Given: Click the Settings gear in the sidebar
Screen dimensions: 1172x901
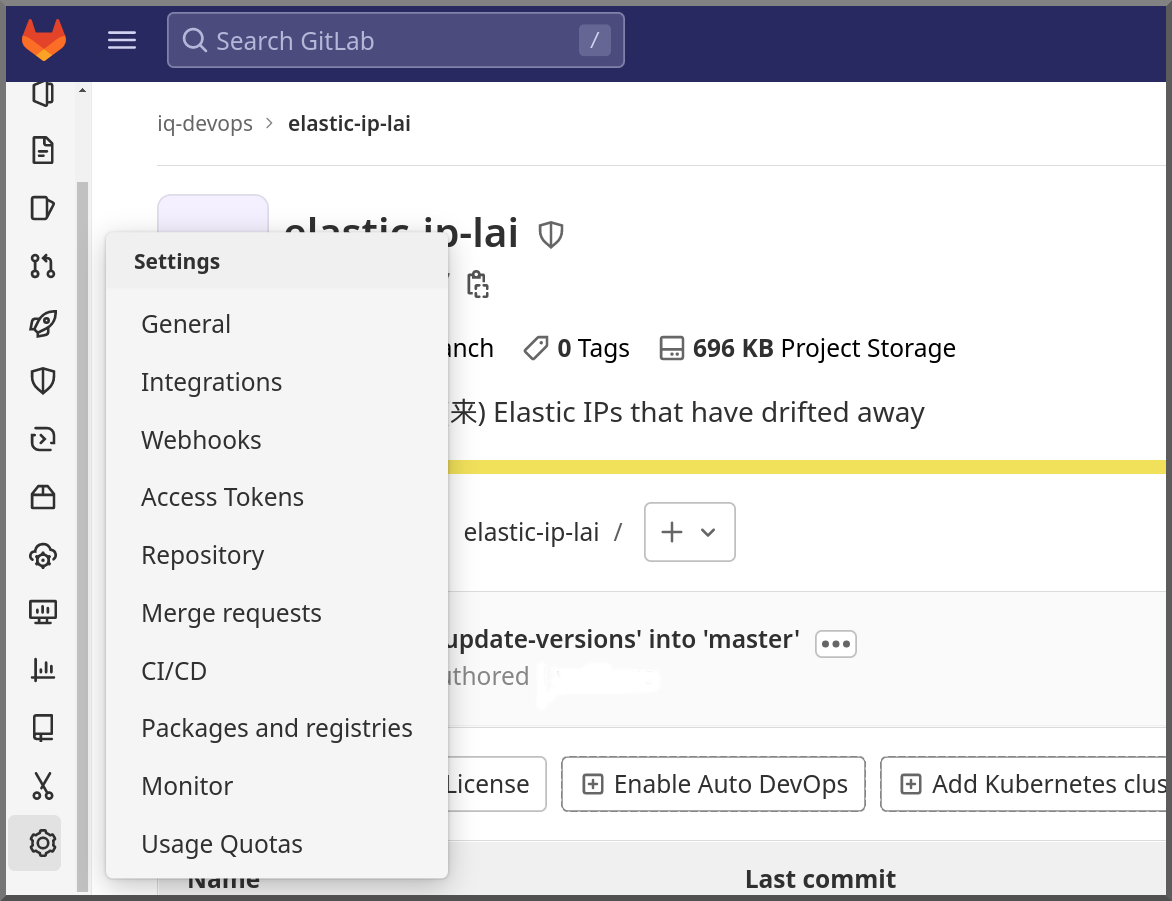Looking at the screenshot, I should 43,843.
